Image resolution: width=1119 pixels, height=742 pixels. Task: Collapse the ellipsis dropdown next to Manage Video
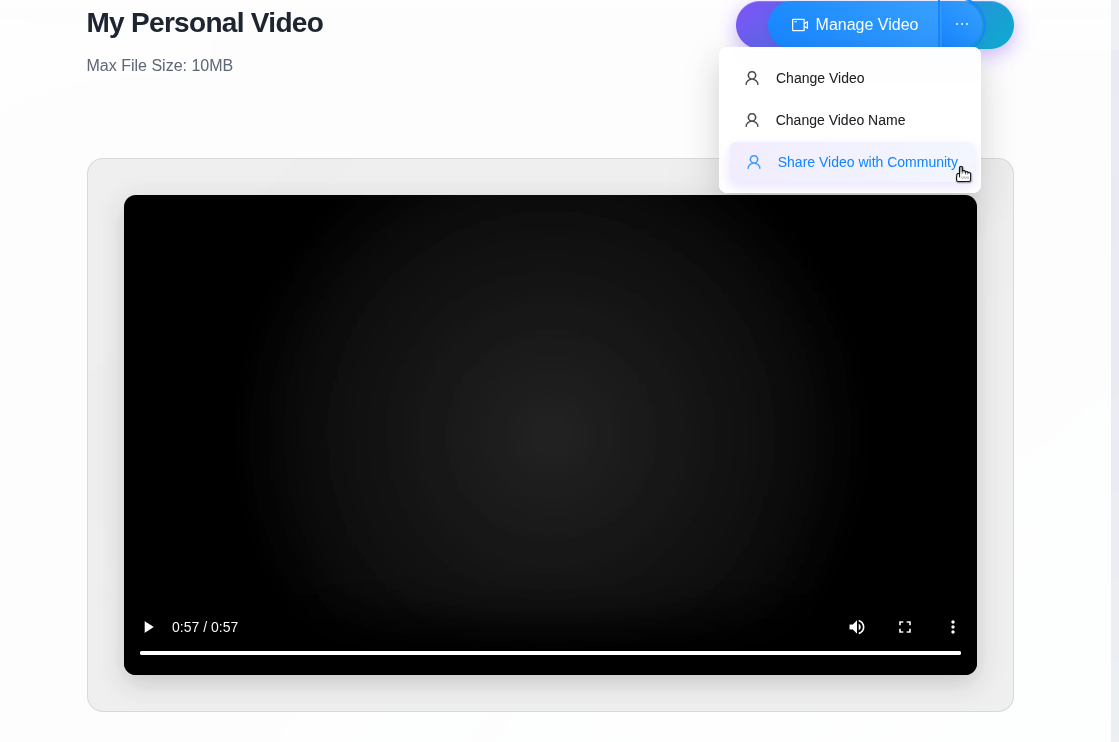961,24
